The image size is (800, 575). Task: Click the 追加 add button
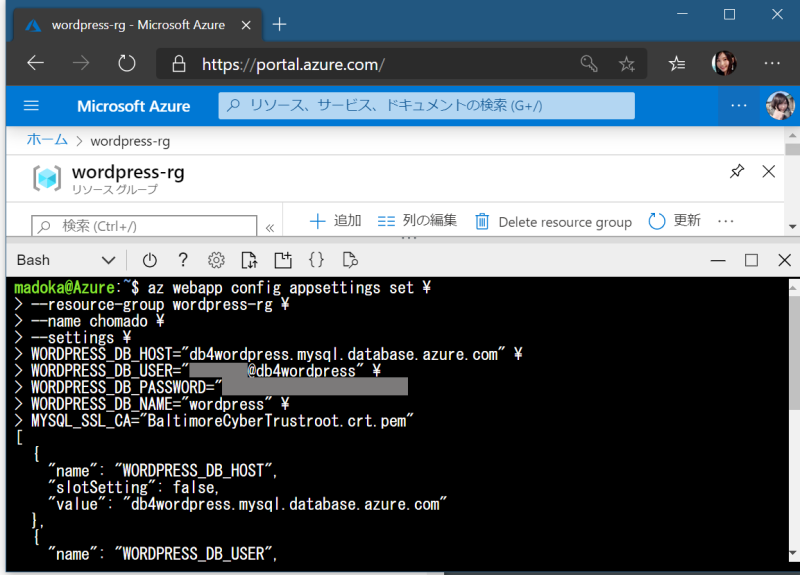click(x=335, y=221)
